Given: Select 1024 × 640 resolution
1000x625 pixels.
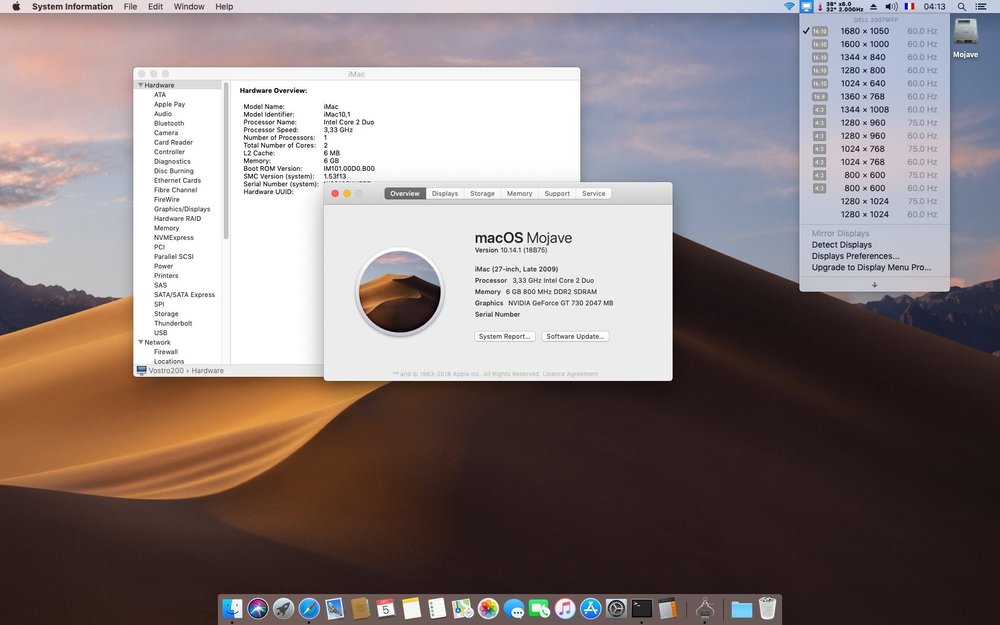Looking at the screenshot, I should [x=874, y=83].
